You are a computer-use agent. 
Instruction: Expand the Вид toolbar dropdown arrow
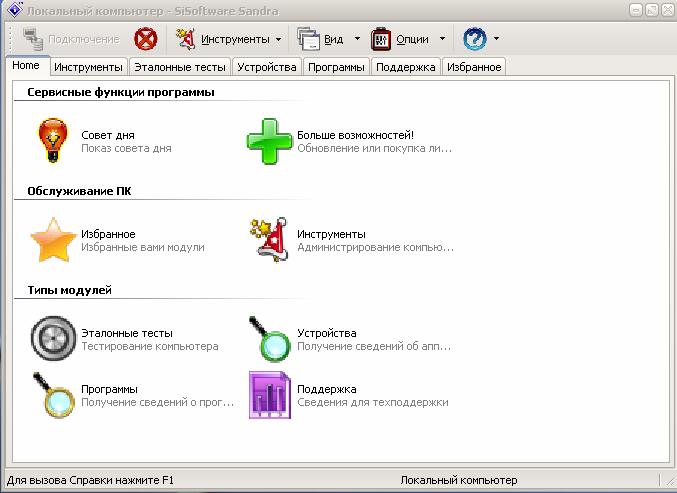tap(357, 39)
